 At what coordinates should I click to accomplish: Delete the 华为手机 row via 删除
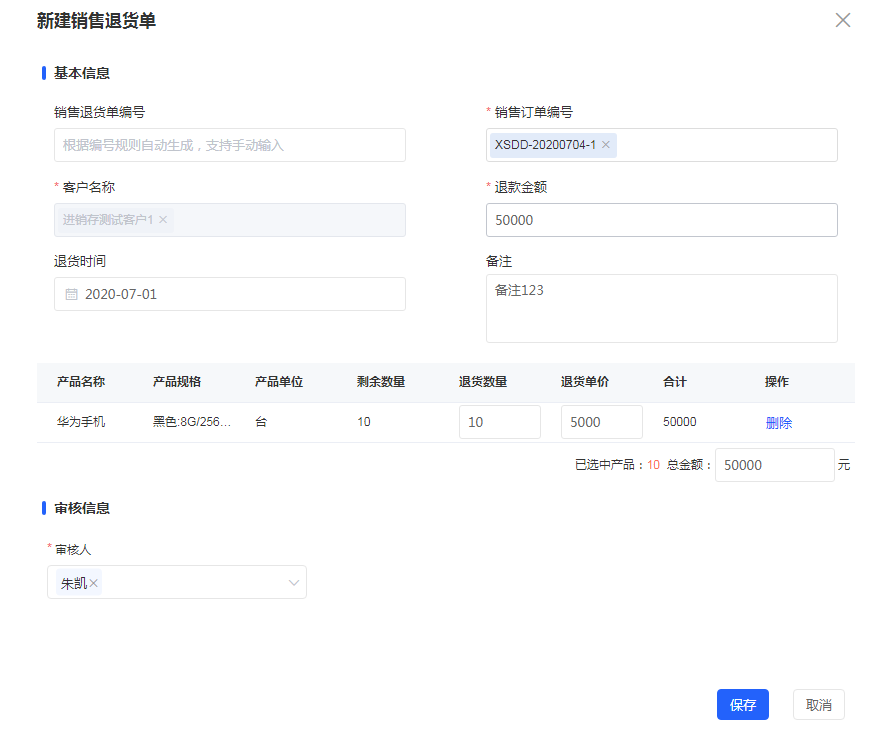[x=779, y=423]
